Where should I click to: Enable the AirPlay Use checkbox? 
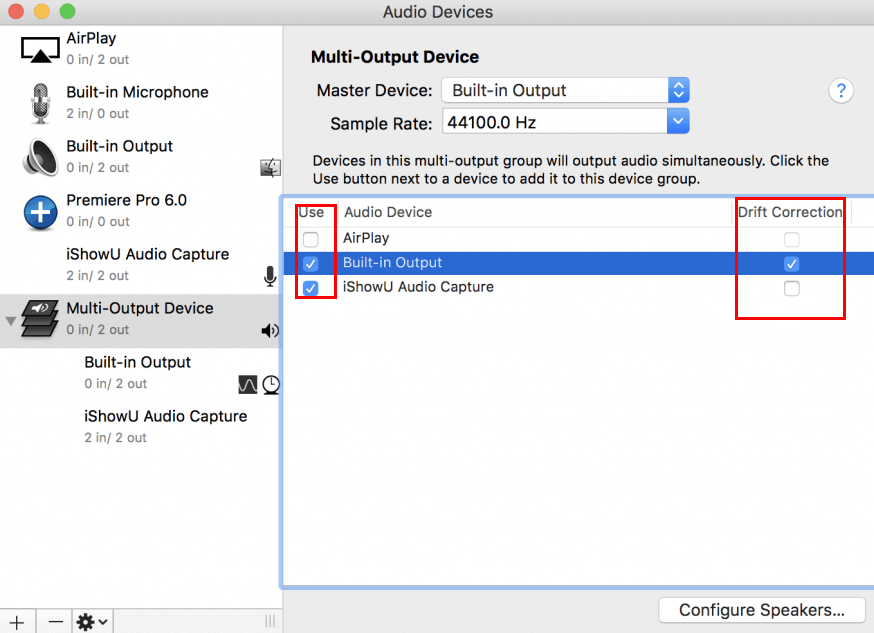[311, 240]
